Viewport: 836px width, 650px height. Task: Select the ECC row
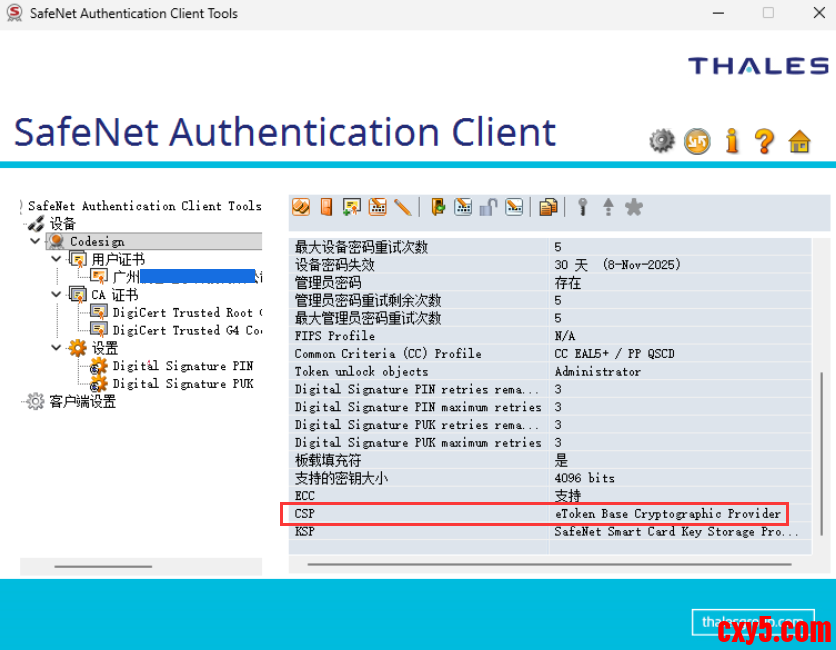click(x=550, y=495)
